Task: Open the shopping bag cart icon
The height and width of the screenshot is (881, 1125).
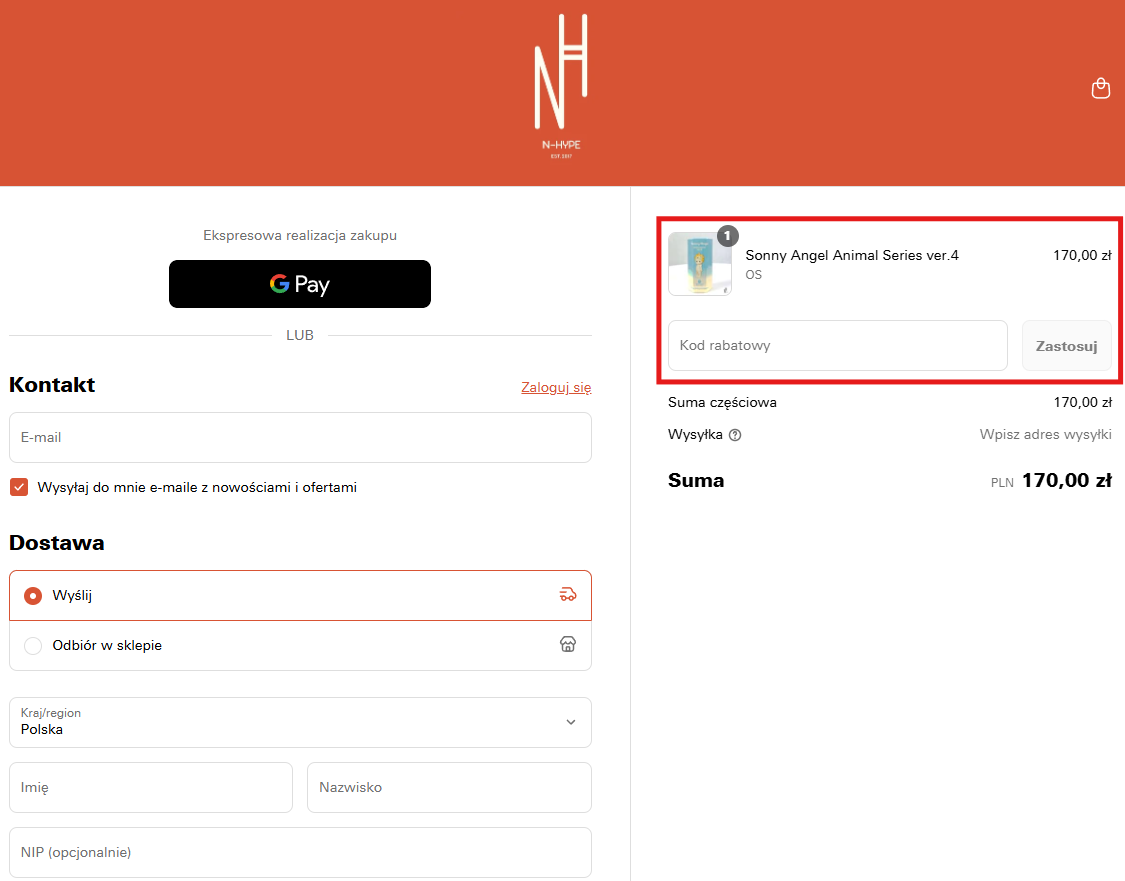Action: (x=1101, y=88)
